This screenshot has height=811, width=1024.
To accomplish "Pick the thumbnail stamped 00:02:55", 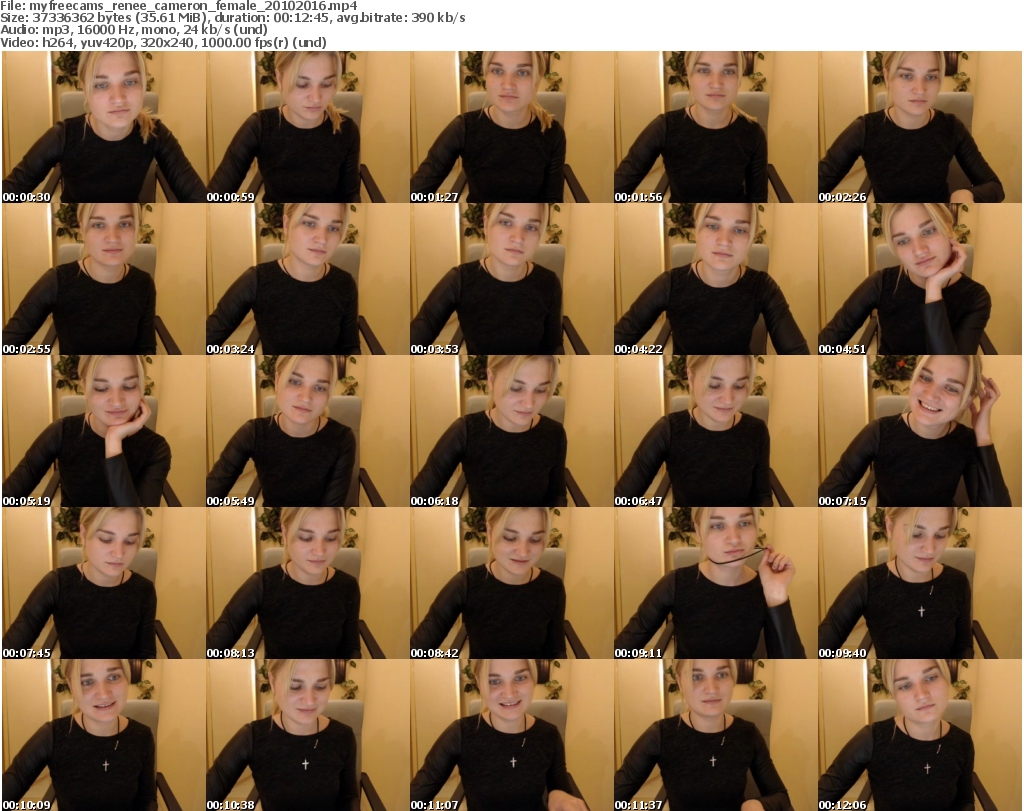I will tap(104, 279).
